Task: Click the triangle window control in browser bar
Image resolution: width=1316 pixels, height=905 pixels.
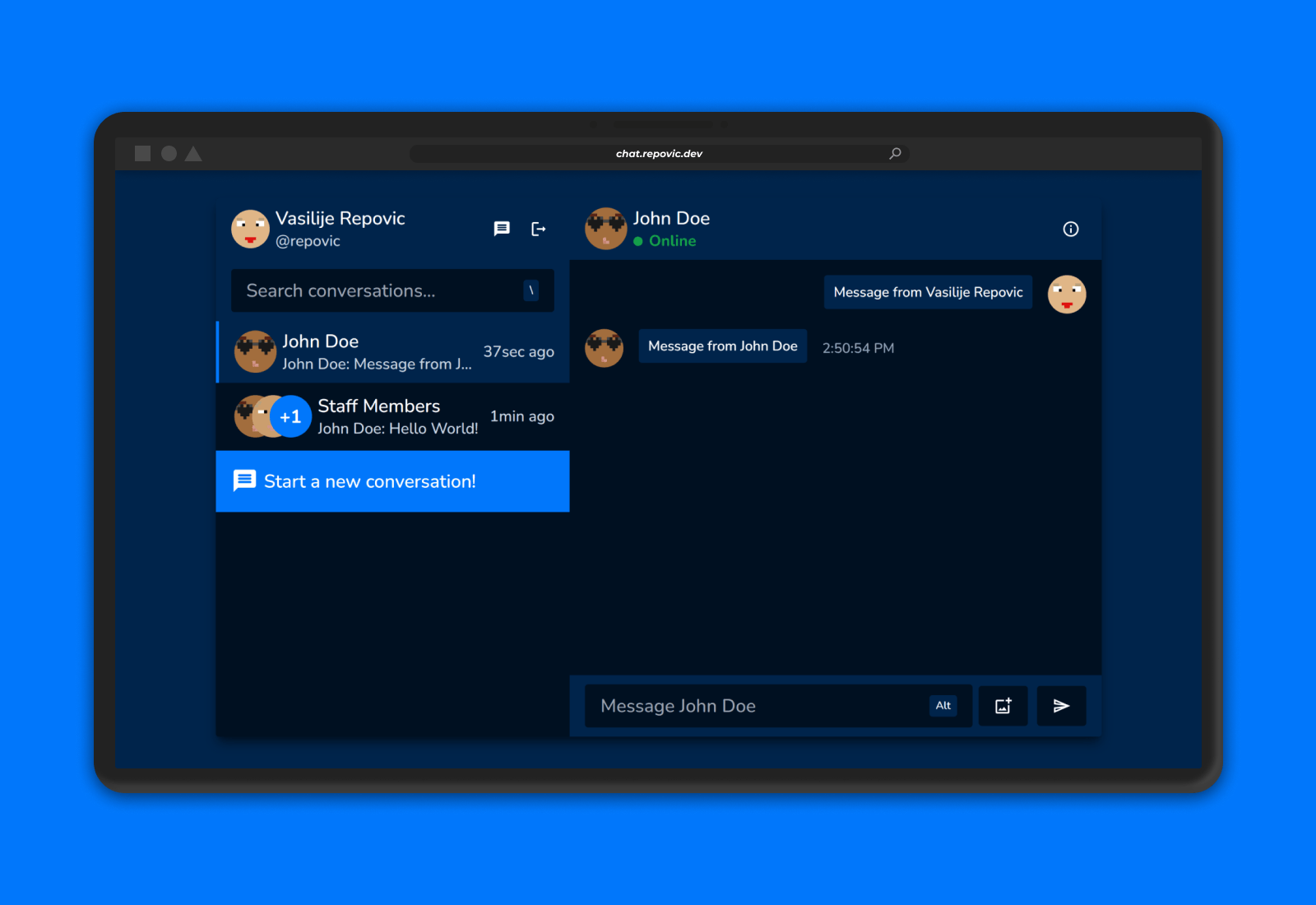Action: pos(193,153)
